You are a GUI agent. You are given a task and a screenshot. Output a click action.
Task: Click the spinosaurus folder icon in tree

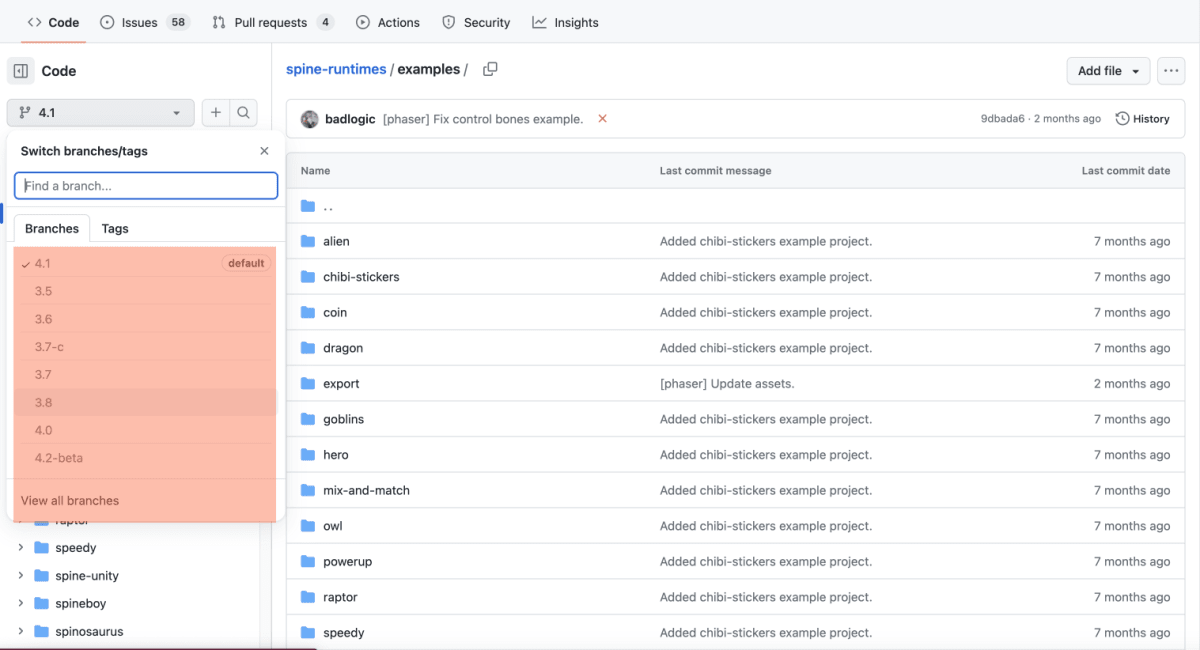pos(41,632)
